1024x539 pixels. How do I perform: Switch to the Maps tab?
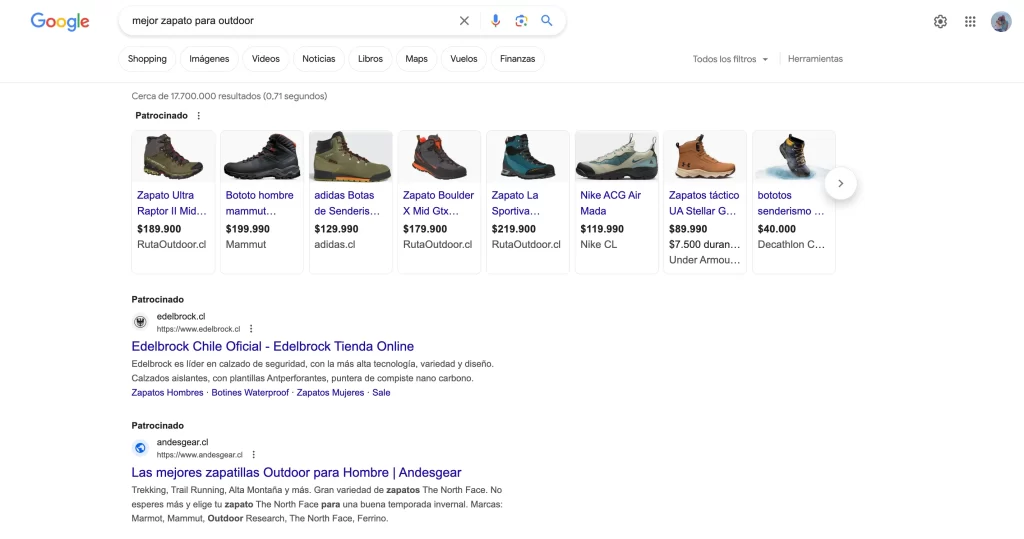pyautogui.click(x=416, y=59)
